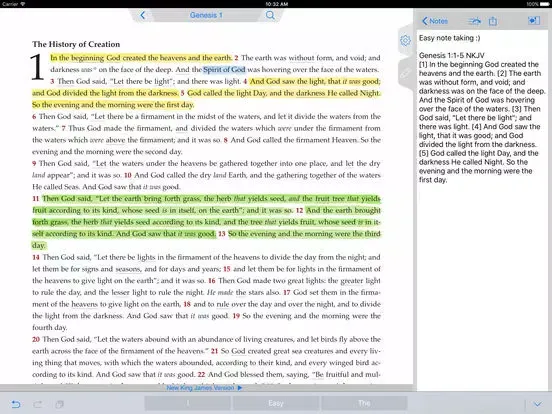Tap "evening and the morning were the second day"
Viewport: 552px width, 414px height.
(x=107, y=152)
